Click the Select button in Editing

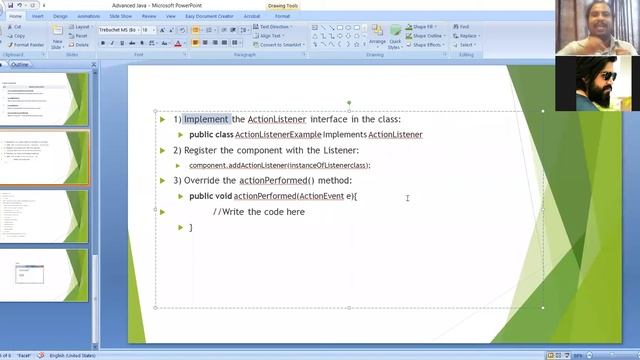[465, 44]
